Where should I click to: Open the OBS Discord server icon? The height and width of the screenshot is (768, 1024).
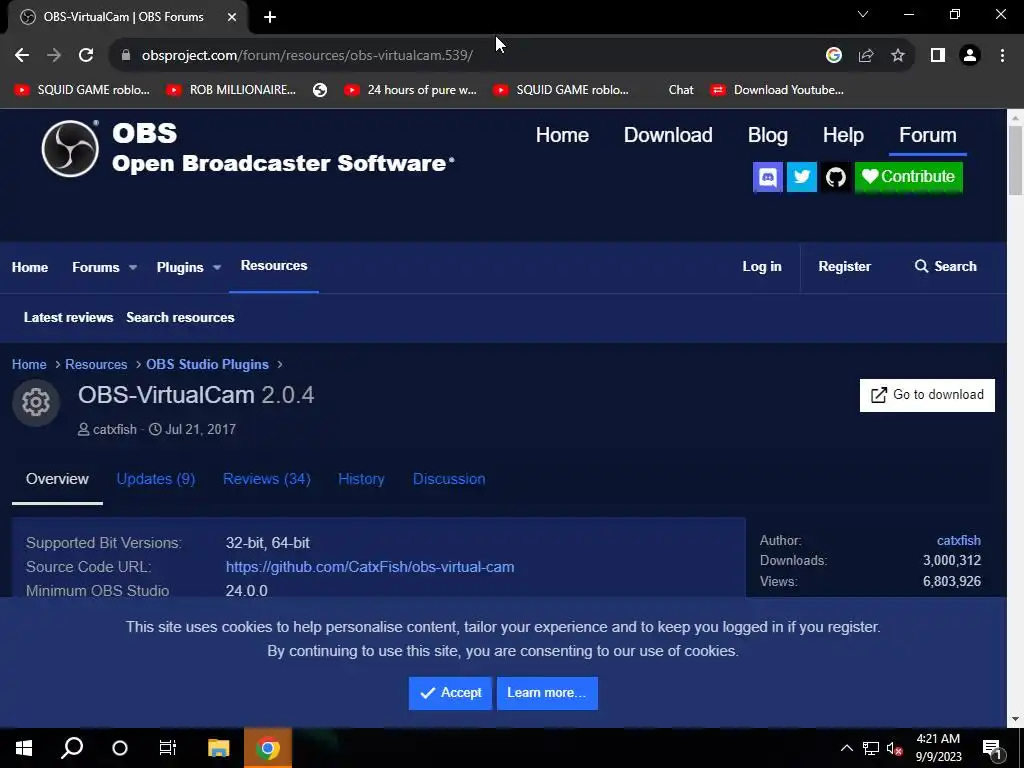767,177
